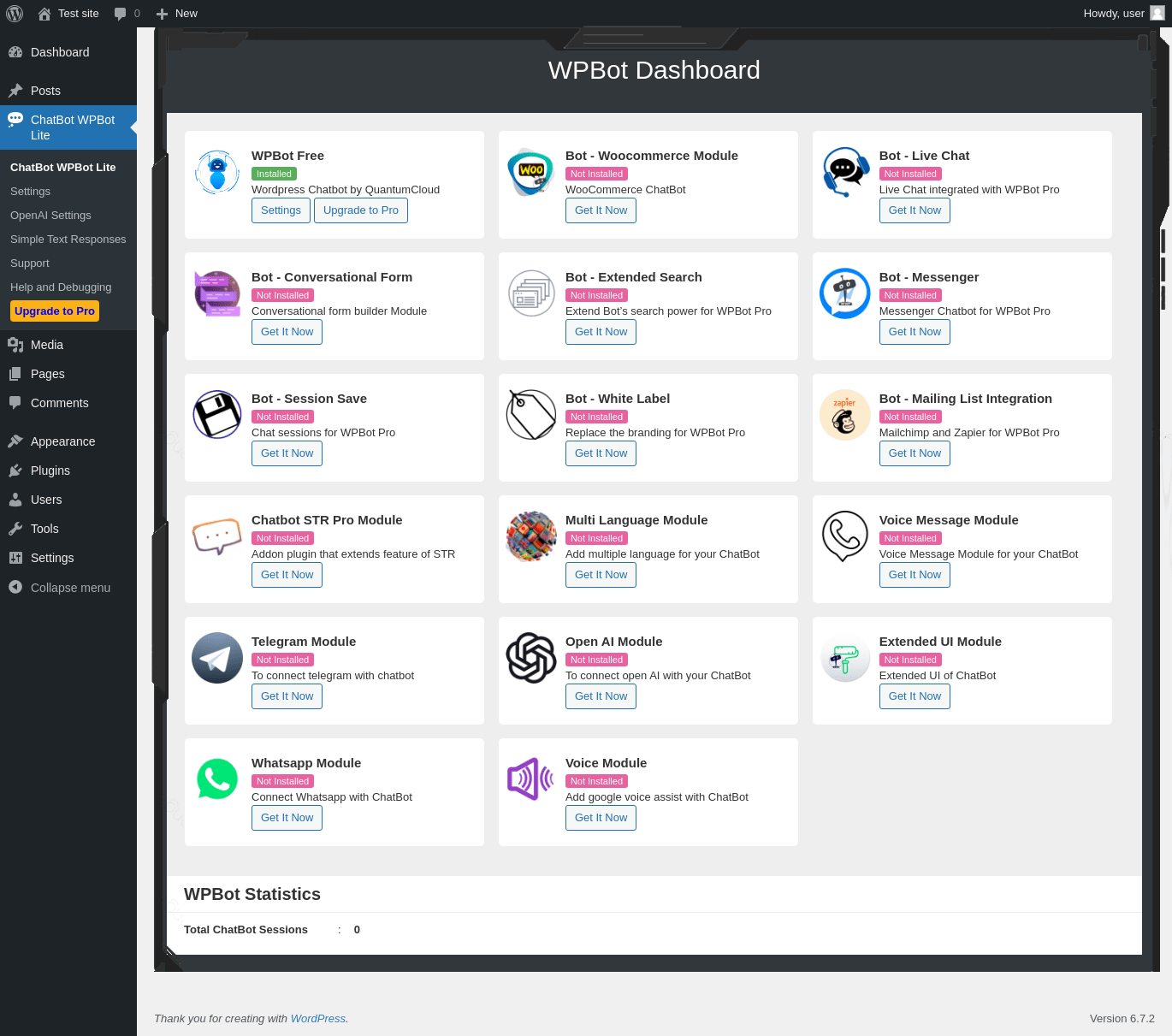Click the Collapse menu arrow icon
Image resolution: width=1172 pixels, height=1036 pixels.
[15, 587]
